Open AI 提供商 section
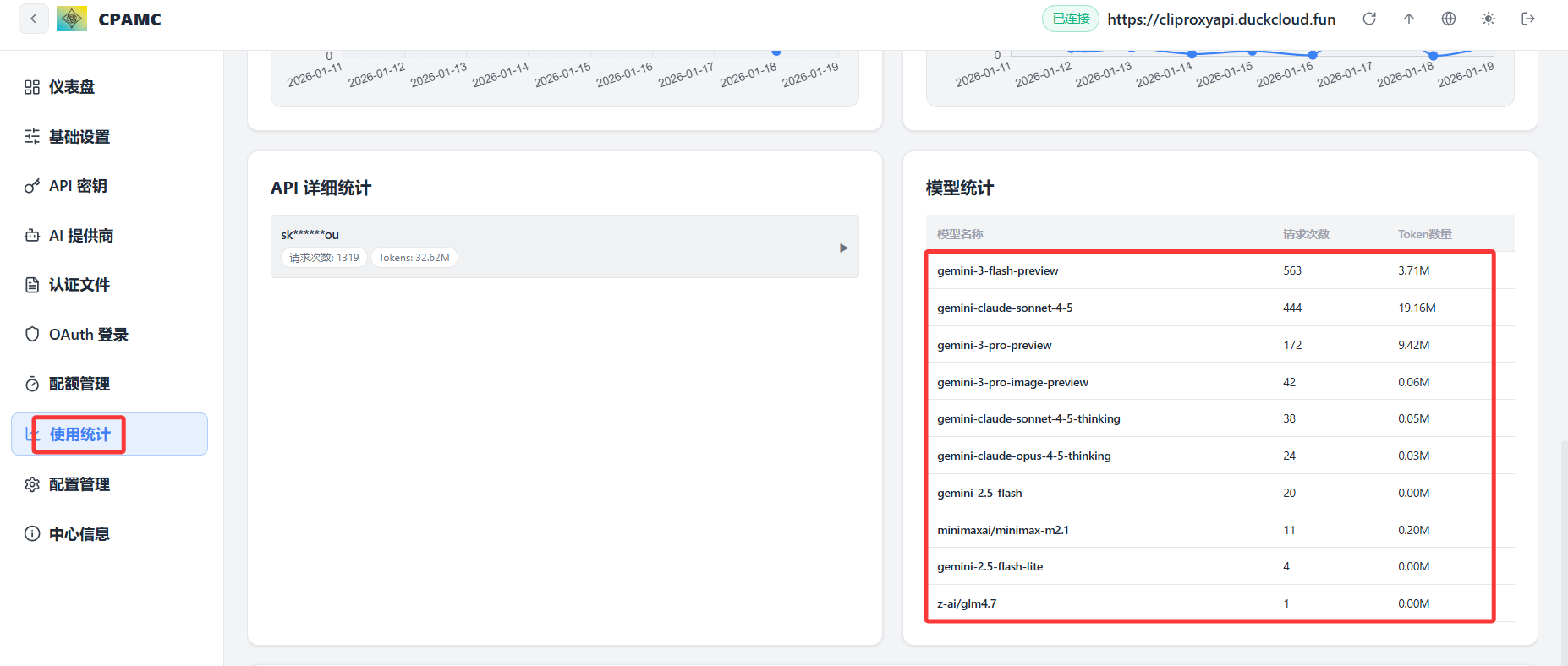Viewport: 1568px width, 666px height. [109, 236]
